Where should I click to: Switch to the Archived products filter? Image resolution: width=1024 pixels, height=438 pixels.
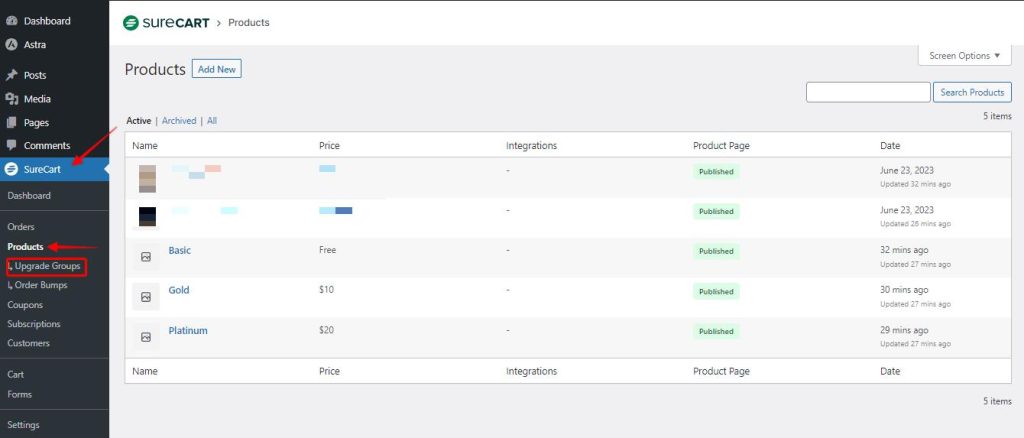[x=179, y=121]
